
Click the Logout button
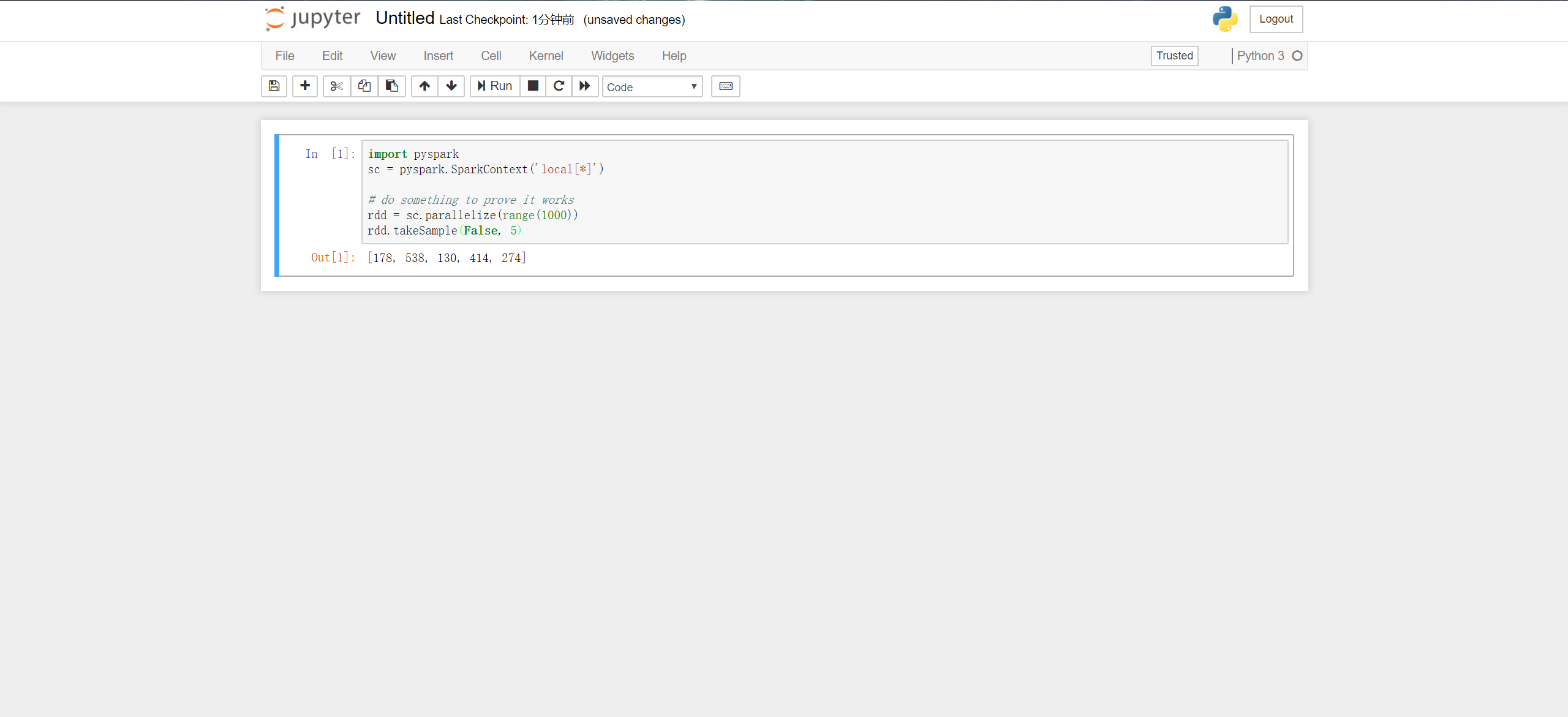[1276, 19]
